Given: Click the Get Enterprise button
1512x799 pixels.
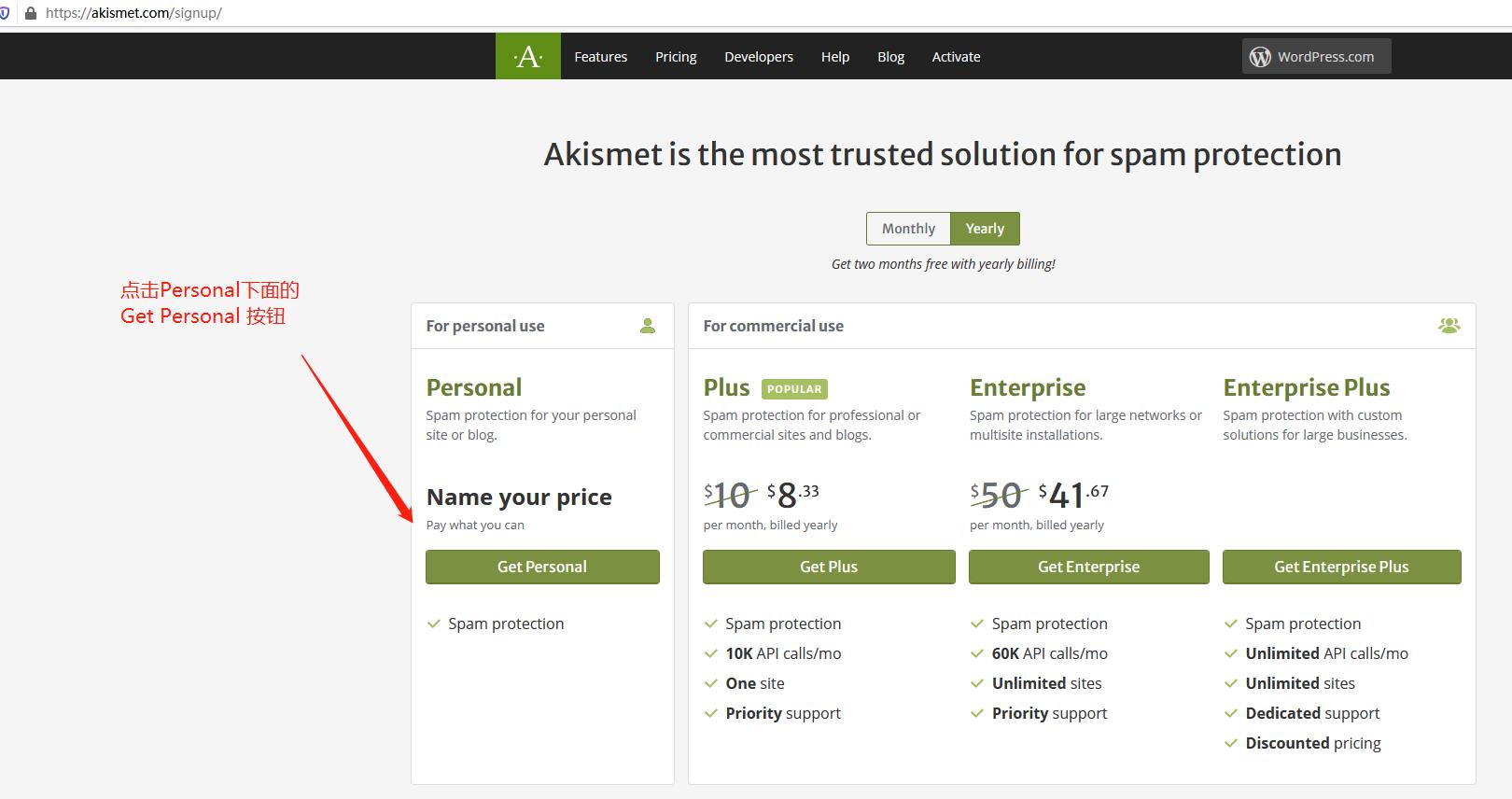Looking at the screenshot, I should (1089, 567).
